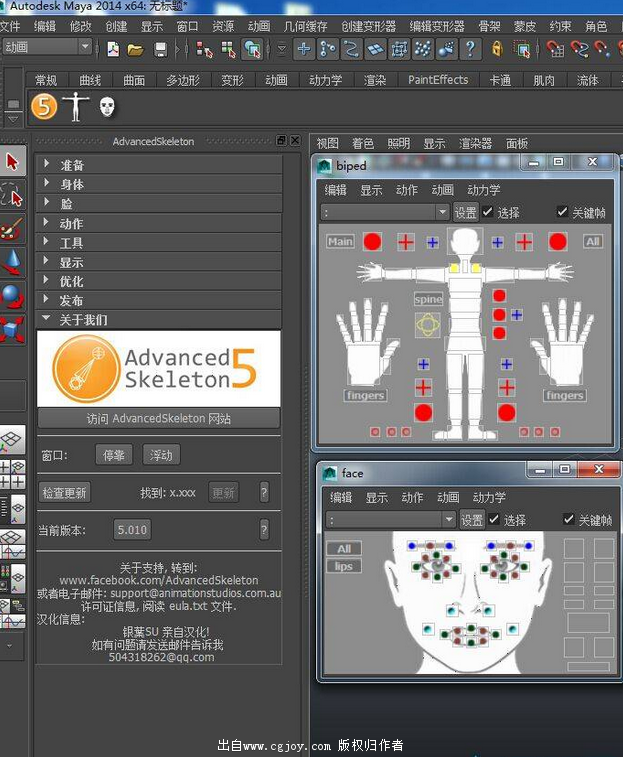Click the New Scene icon in the toolbar
The width and height of the screenshot is (623, 757).
pyautogui.click(x=113, y=49)
